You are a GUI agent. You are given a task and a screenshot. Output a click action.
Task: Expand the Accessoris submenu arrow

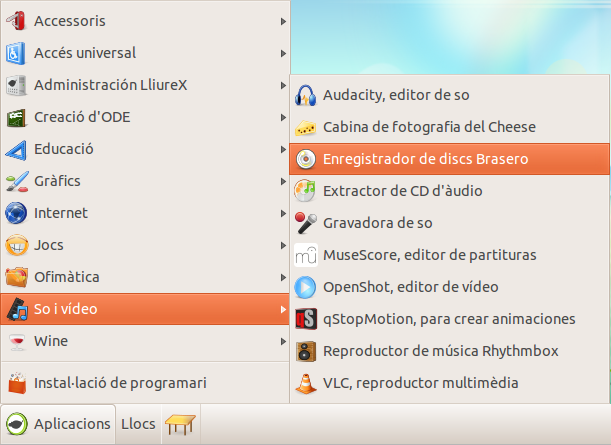pyautogui.click(x=285, y=21)
